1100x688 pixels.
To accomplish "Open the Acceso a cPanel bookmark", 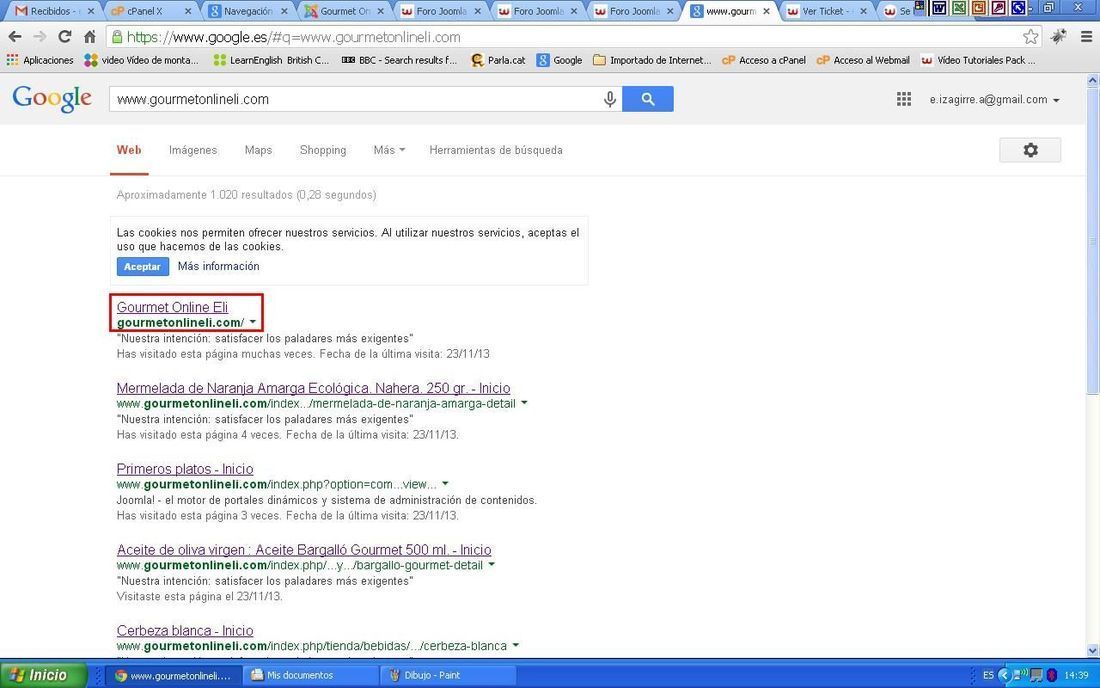I will [x=764, y=60].
